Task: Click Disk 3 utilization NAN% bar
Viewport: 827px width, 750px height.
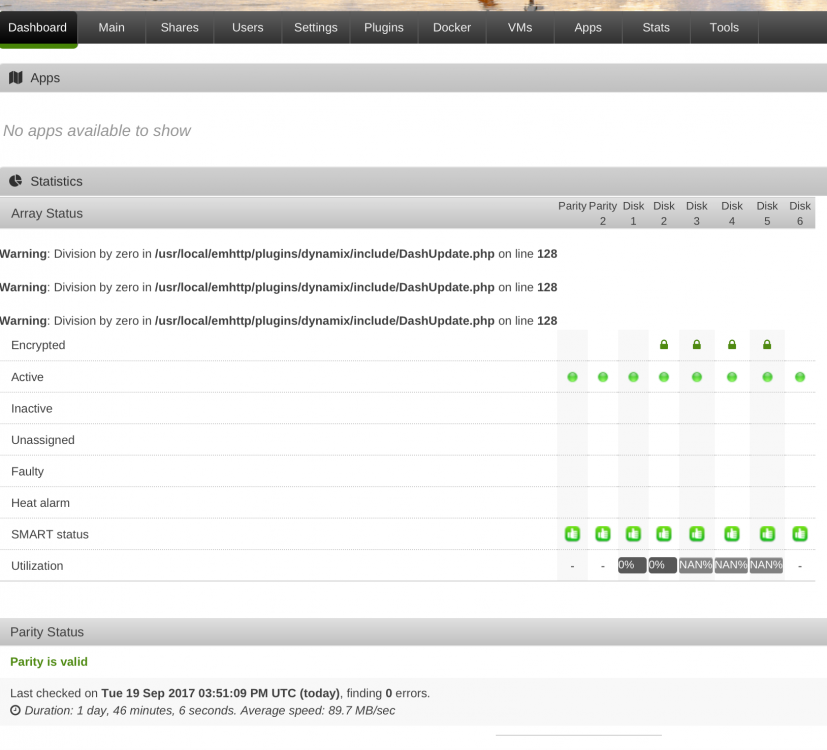Action: pyautogui.click(x=696, y=565)
